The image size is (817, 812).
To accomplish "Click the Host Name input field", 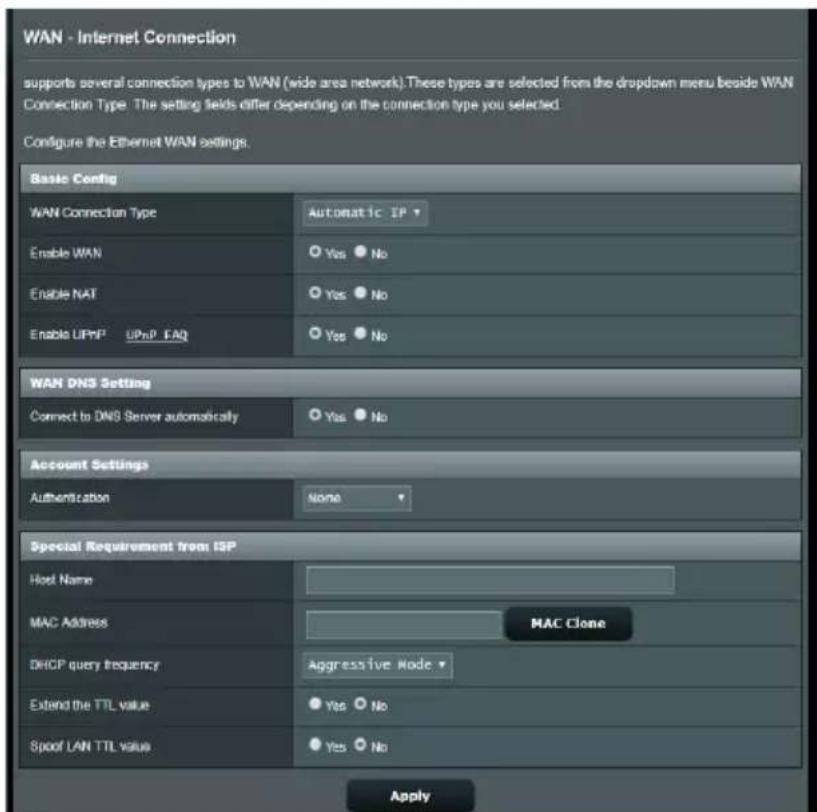I will click(490, 580).
